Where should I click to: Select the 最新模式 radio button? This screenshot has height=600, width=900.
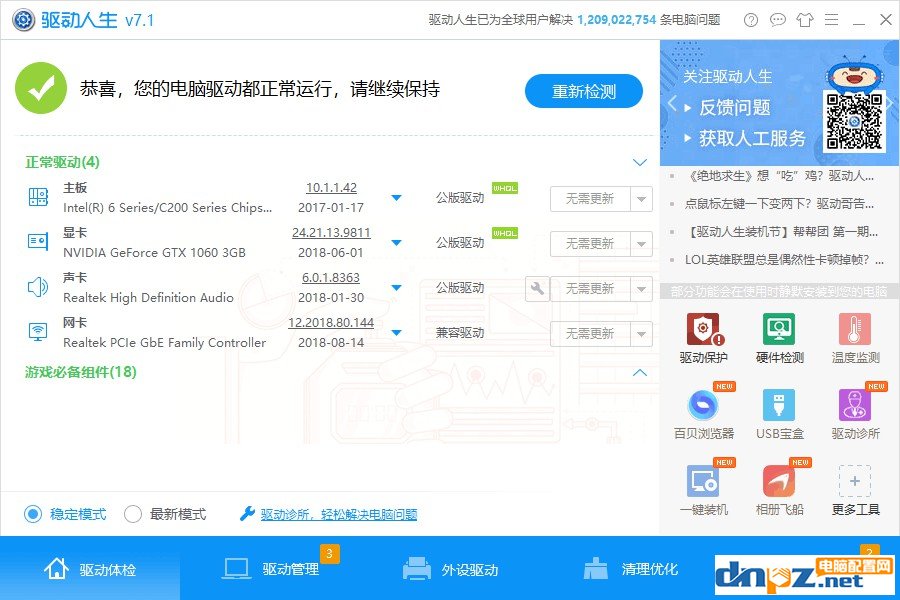point(133,514)
